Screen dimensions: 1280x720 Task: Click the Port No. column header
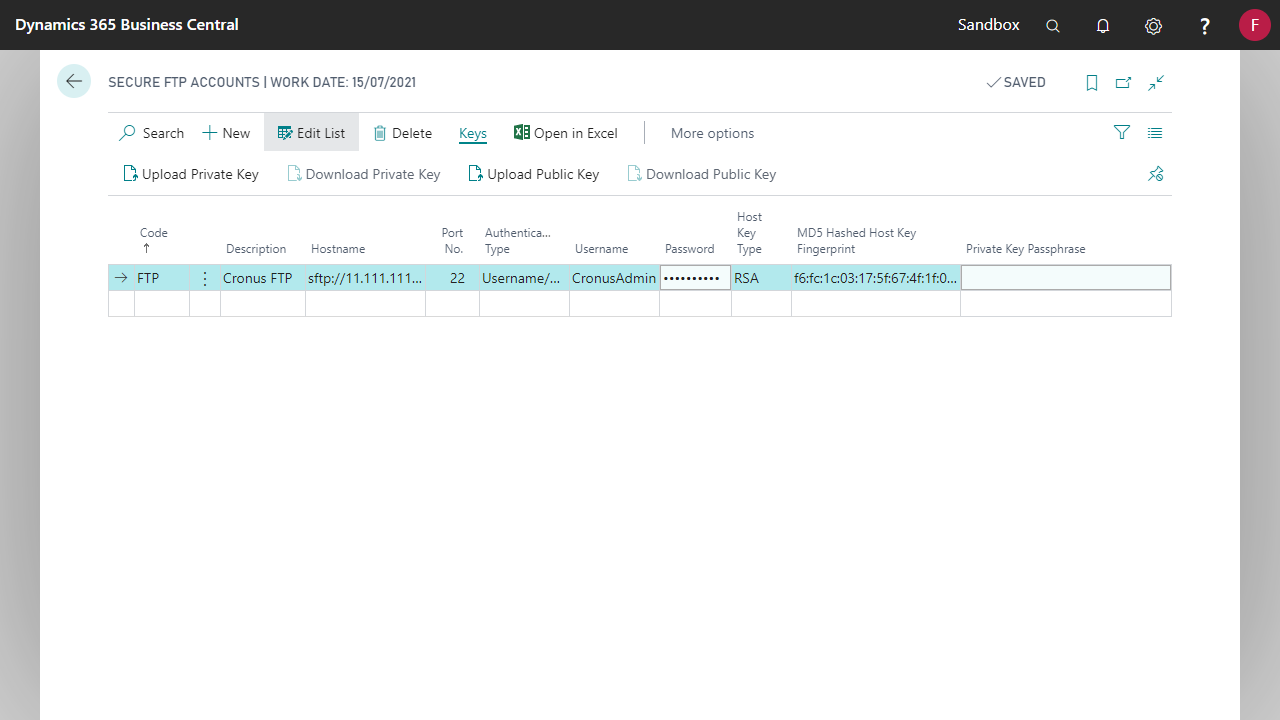point(453,240)
